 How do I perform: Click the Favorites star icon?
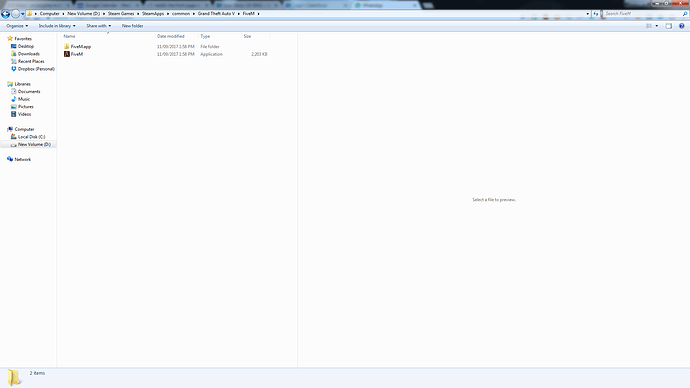coord(10,39)
